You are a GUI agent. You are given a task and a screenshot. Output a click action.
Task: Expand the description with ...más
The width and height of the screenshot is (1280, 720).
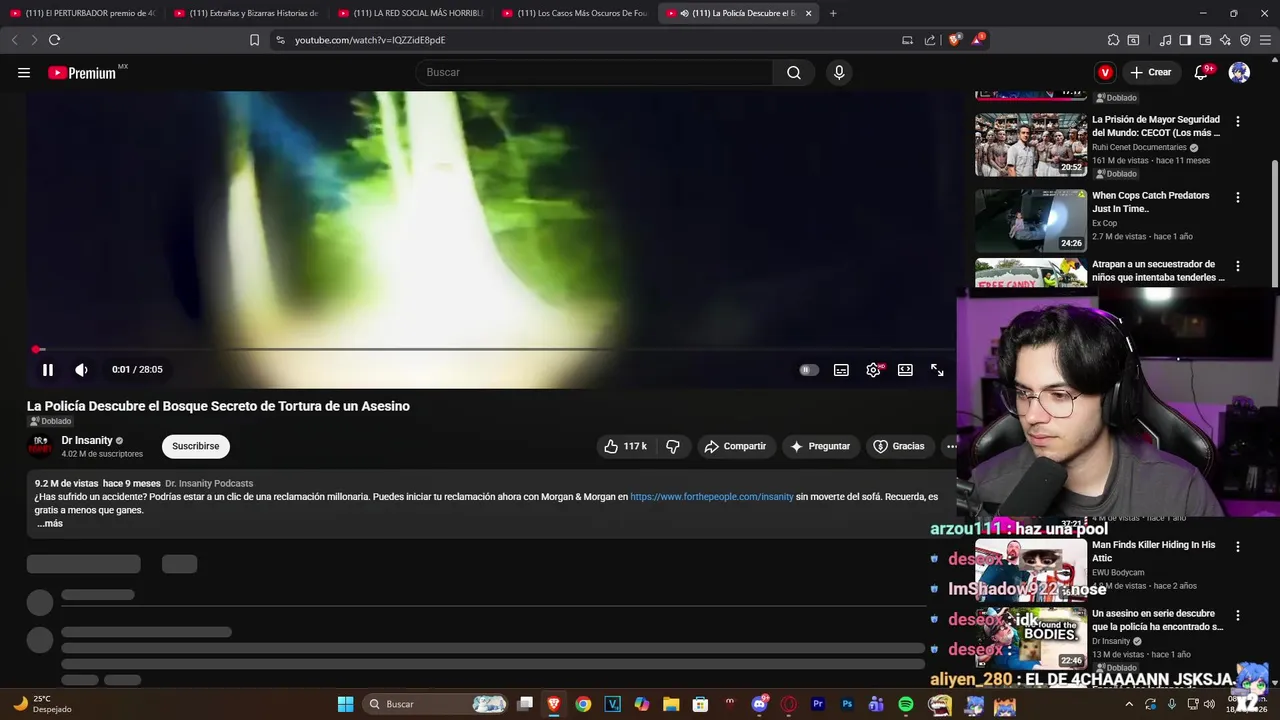point(50,524)
